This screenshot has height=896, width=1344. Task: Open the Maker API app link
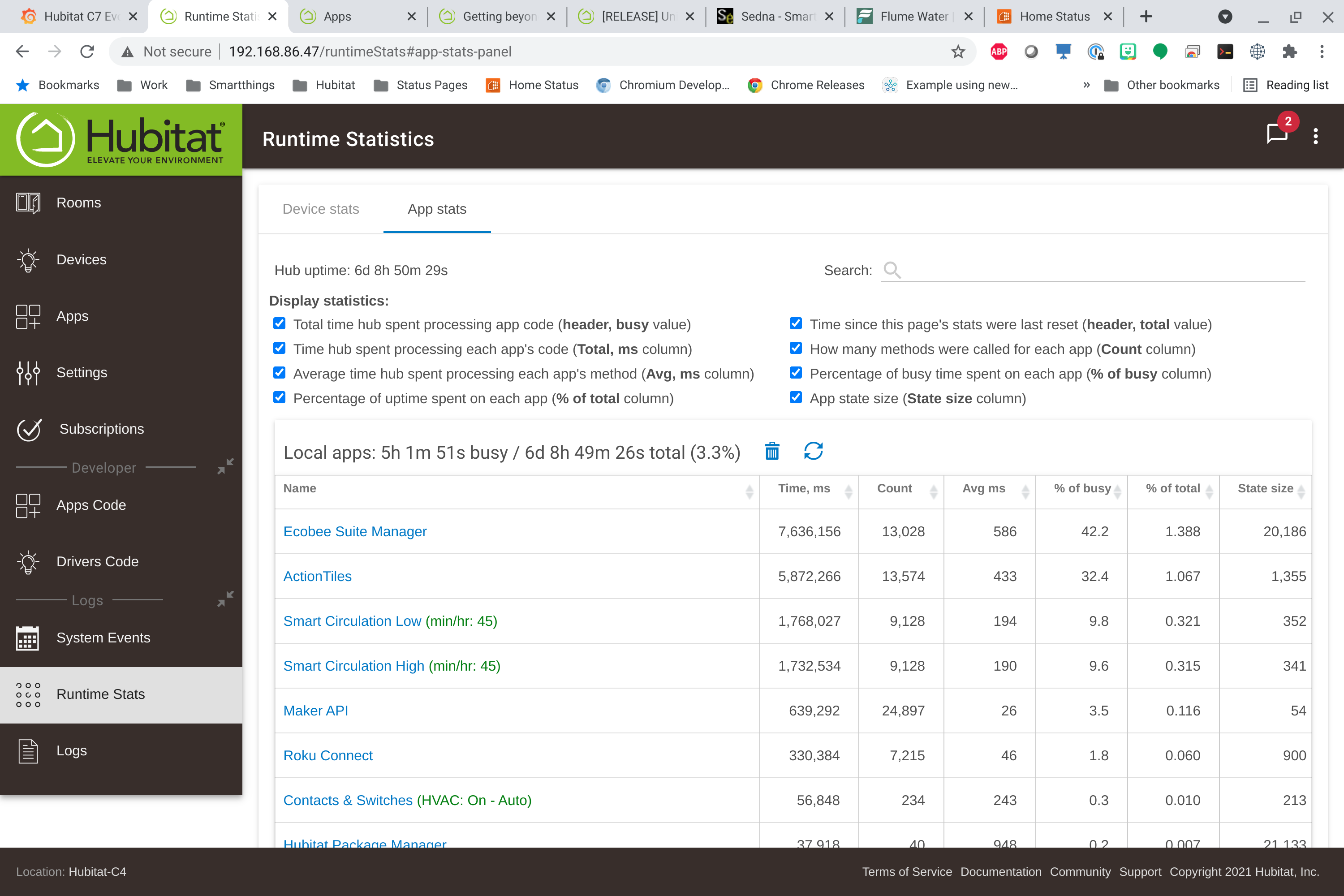(x=315, y=710)
